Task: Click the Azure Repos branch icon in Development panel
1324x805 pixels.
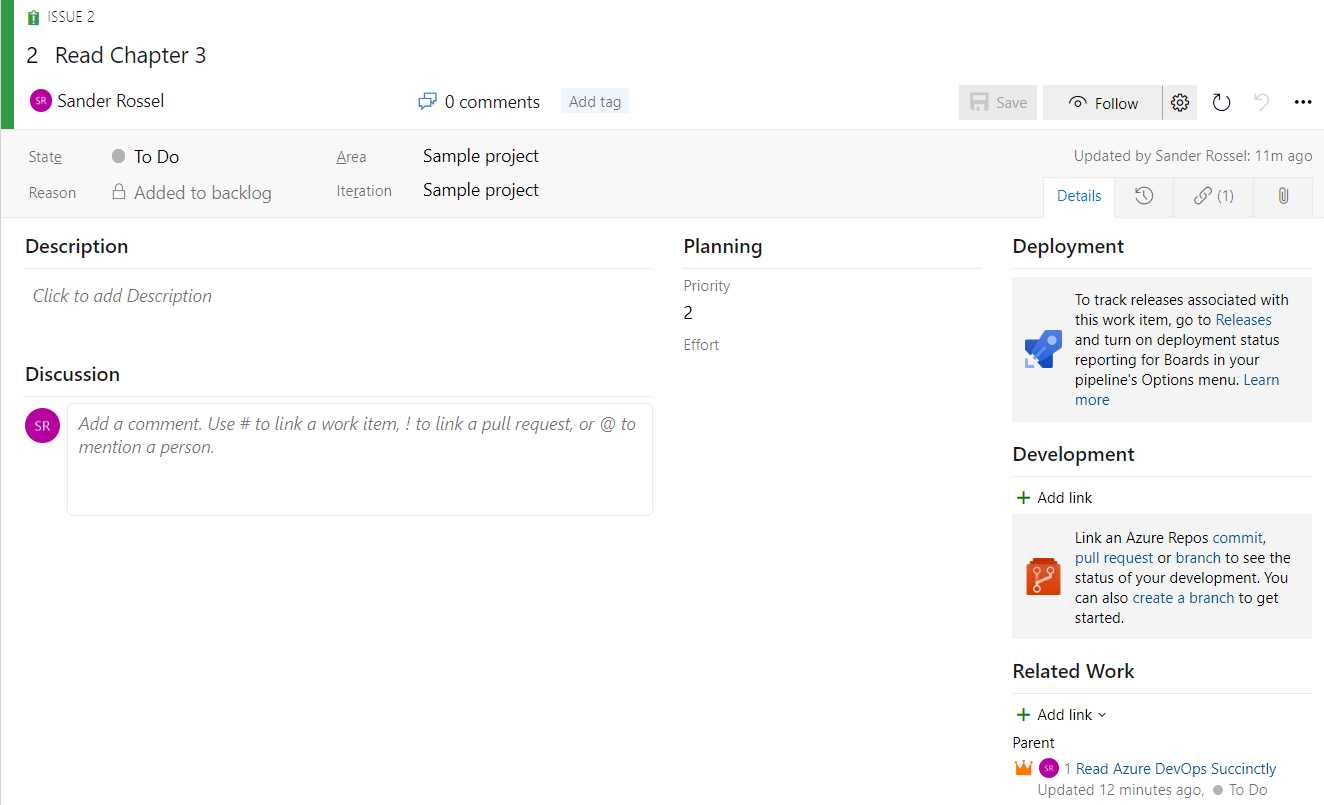Action: pyautogui.click(x=1042, y=576)
